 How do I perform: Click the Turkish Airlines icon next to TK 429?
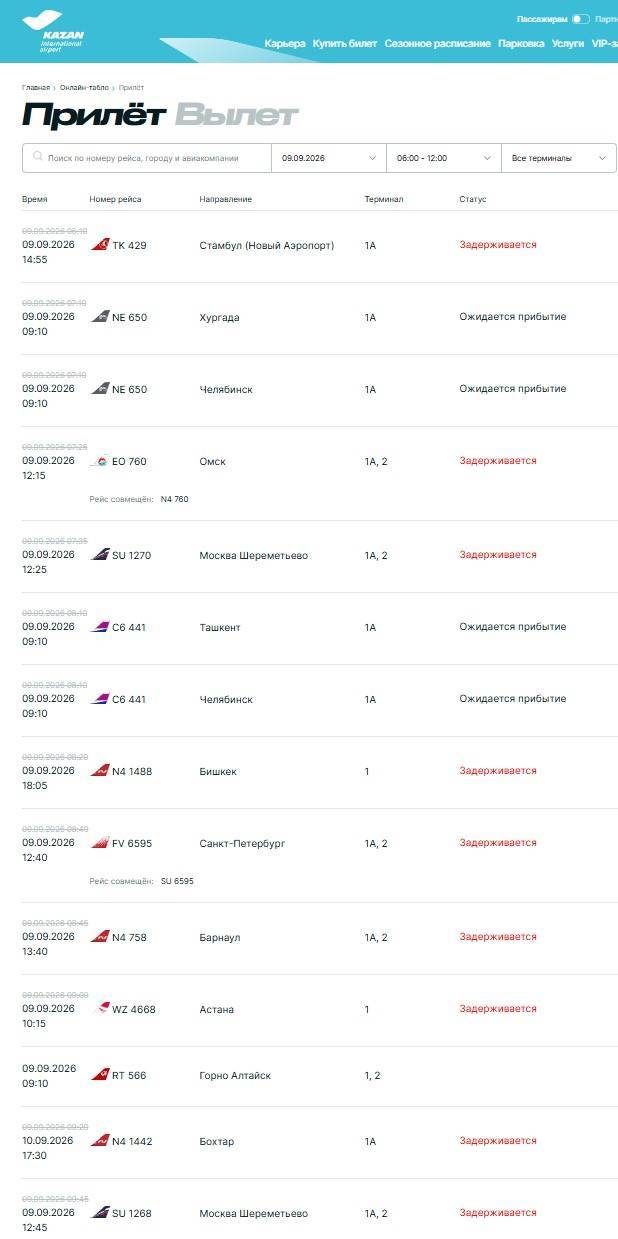point(99,245)
